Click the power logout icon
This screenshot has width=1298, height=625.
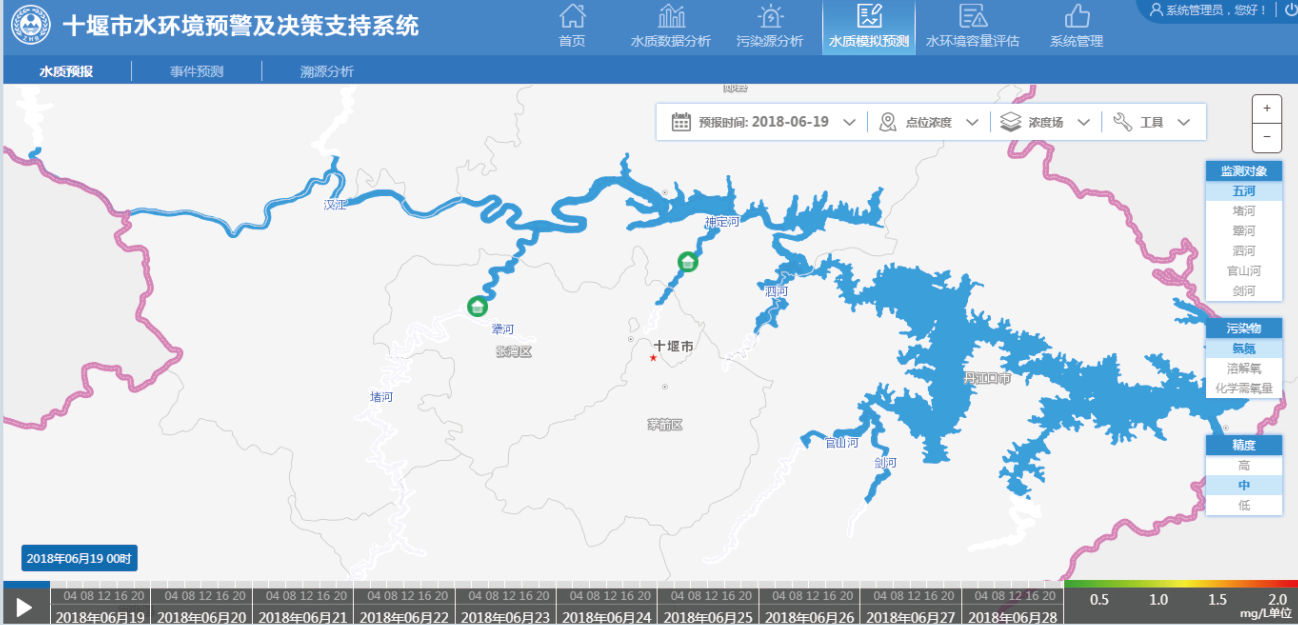click(1290, 10)
